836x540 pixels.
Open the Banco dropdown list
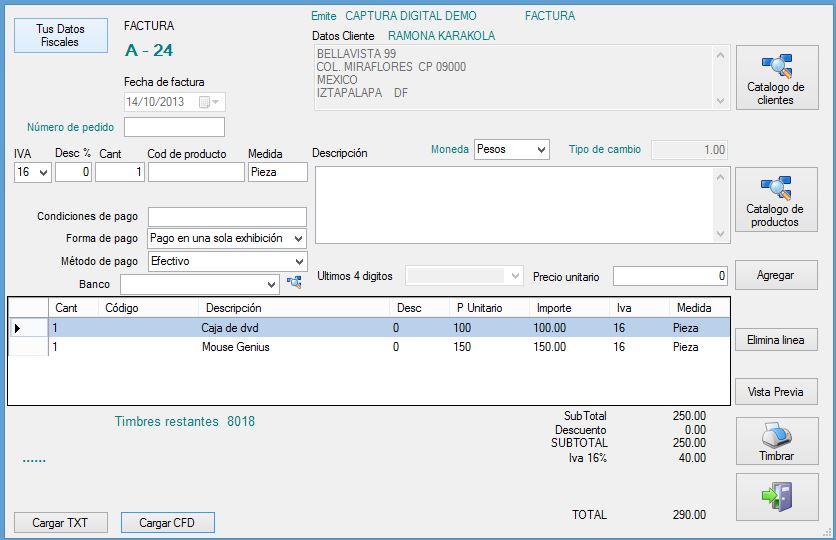271,285
